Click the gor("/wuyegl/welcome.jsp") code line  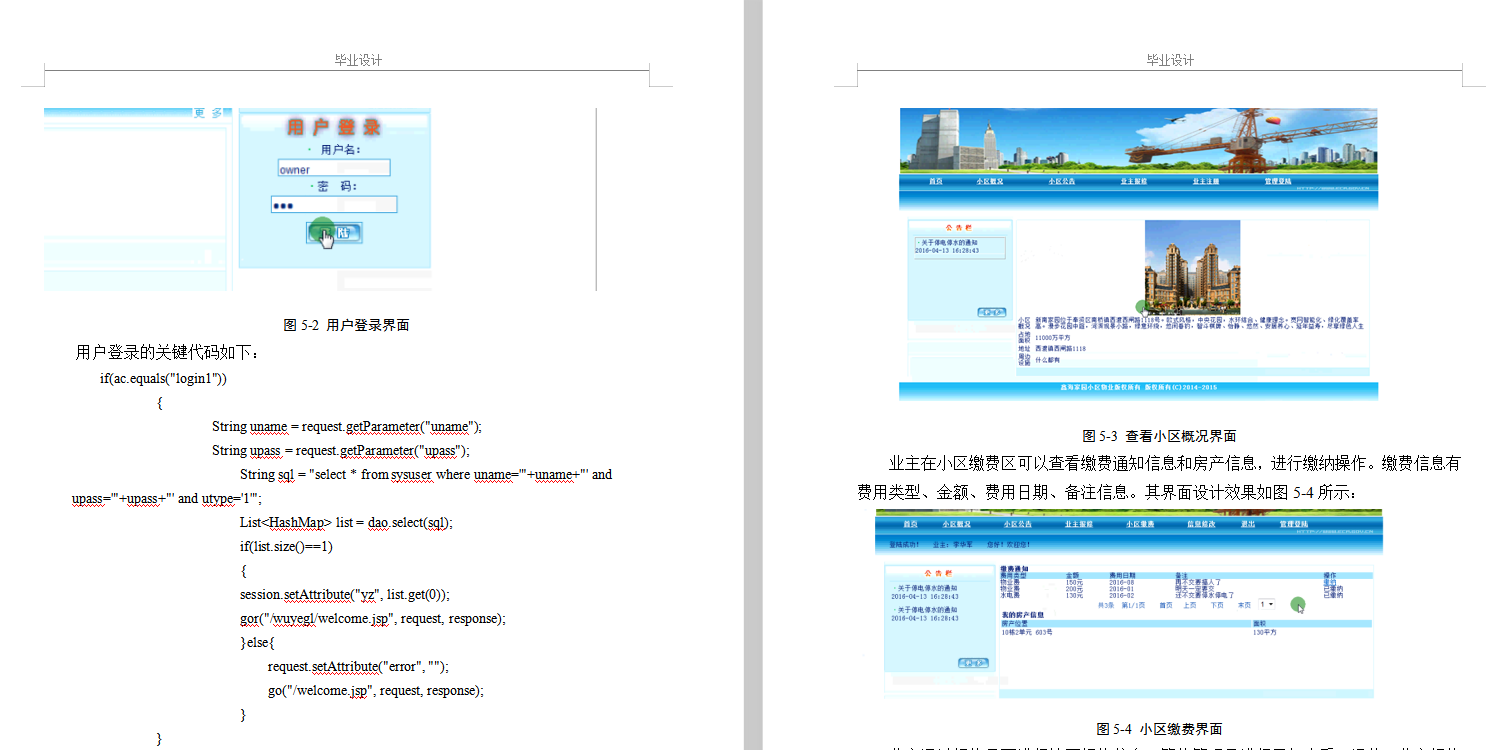373,618
